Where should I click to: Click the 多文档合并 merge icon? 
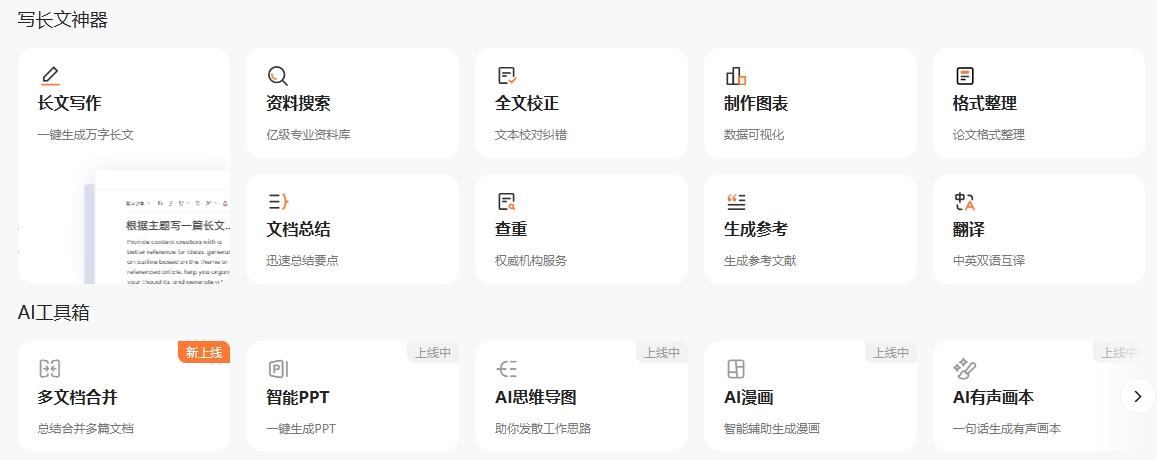click(x=50, y=369)
